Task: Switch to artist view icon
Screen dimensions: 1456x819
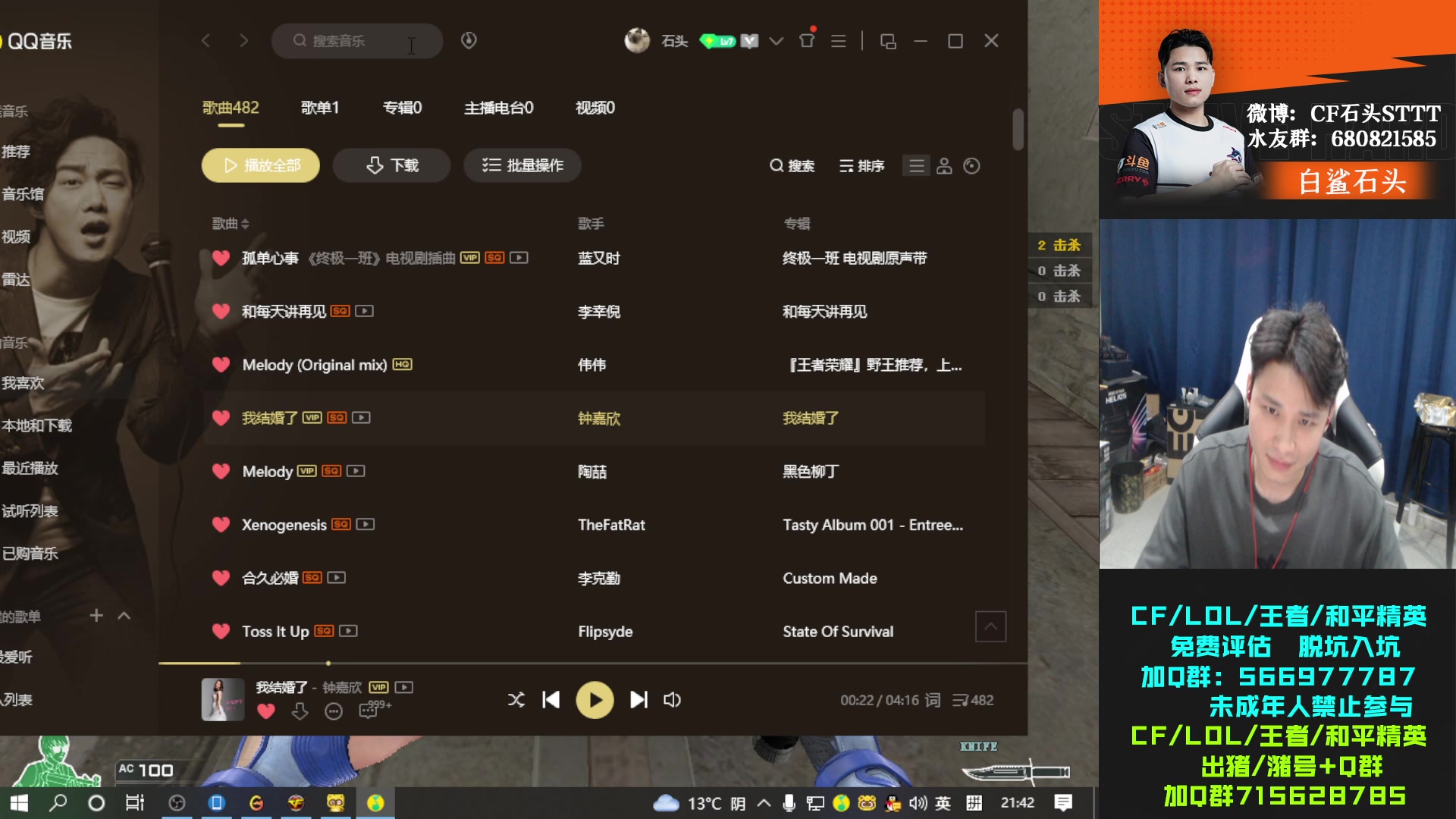Action: (x=944, y=166)
